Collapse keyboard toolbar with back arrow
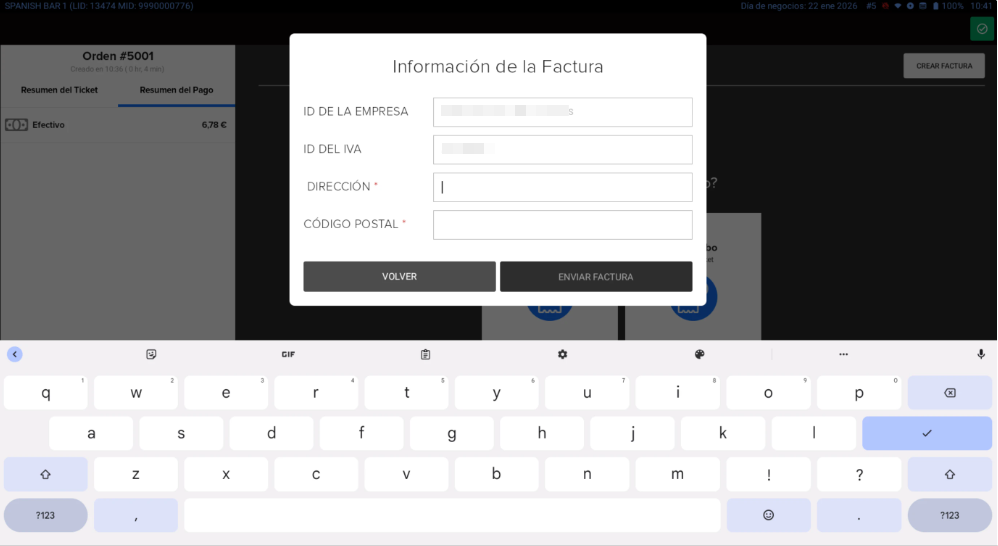Screen dimensions: 998x546 coord(15,354)
